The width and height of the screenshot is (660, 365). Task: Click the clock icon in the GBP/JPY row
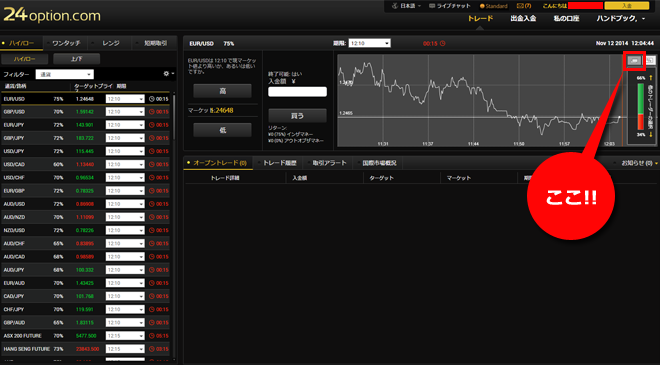pos(152,138)
